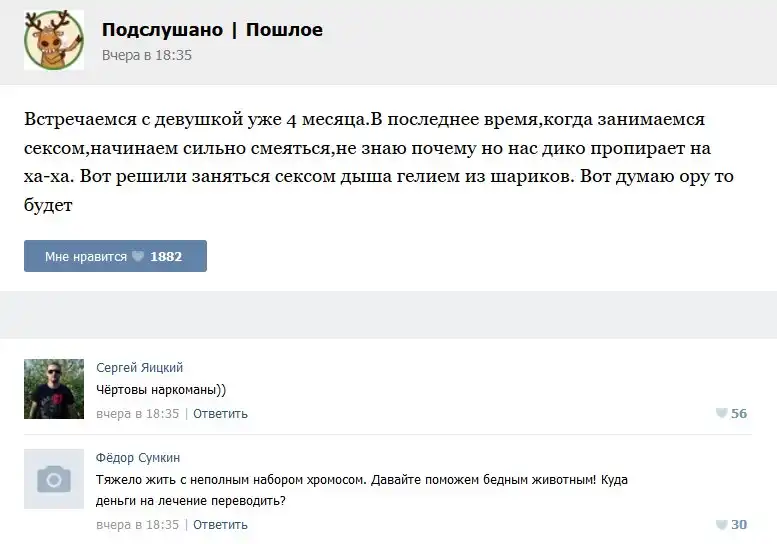This screenshot has width=777, height=544.
Task: Click the heart icon in the Мне нравится button
Action: 138,257
